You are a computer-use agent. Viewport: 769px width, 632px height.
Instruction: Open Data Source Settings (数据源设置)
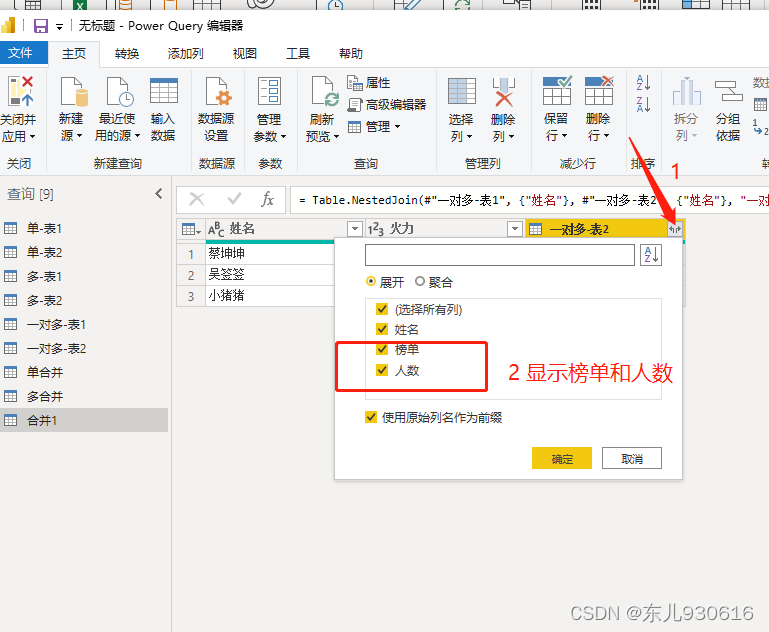coord(216,109)
